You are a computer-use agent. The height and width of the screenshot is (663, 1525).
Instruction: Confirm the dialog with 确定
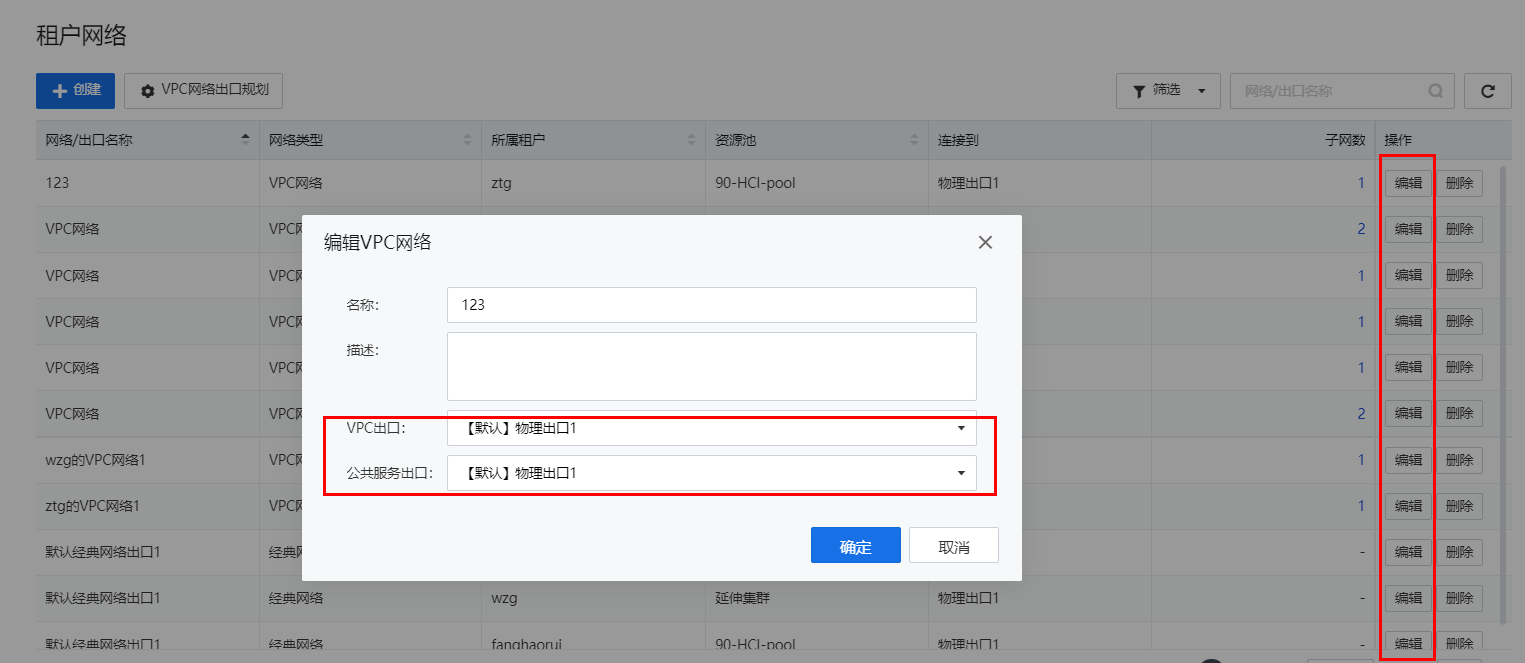(856, 545)
